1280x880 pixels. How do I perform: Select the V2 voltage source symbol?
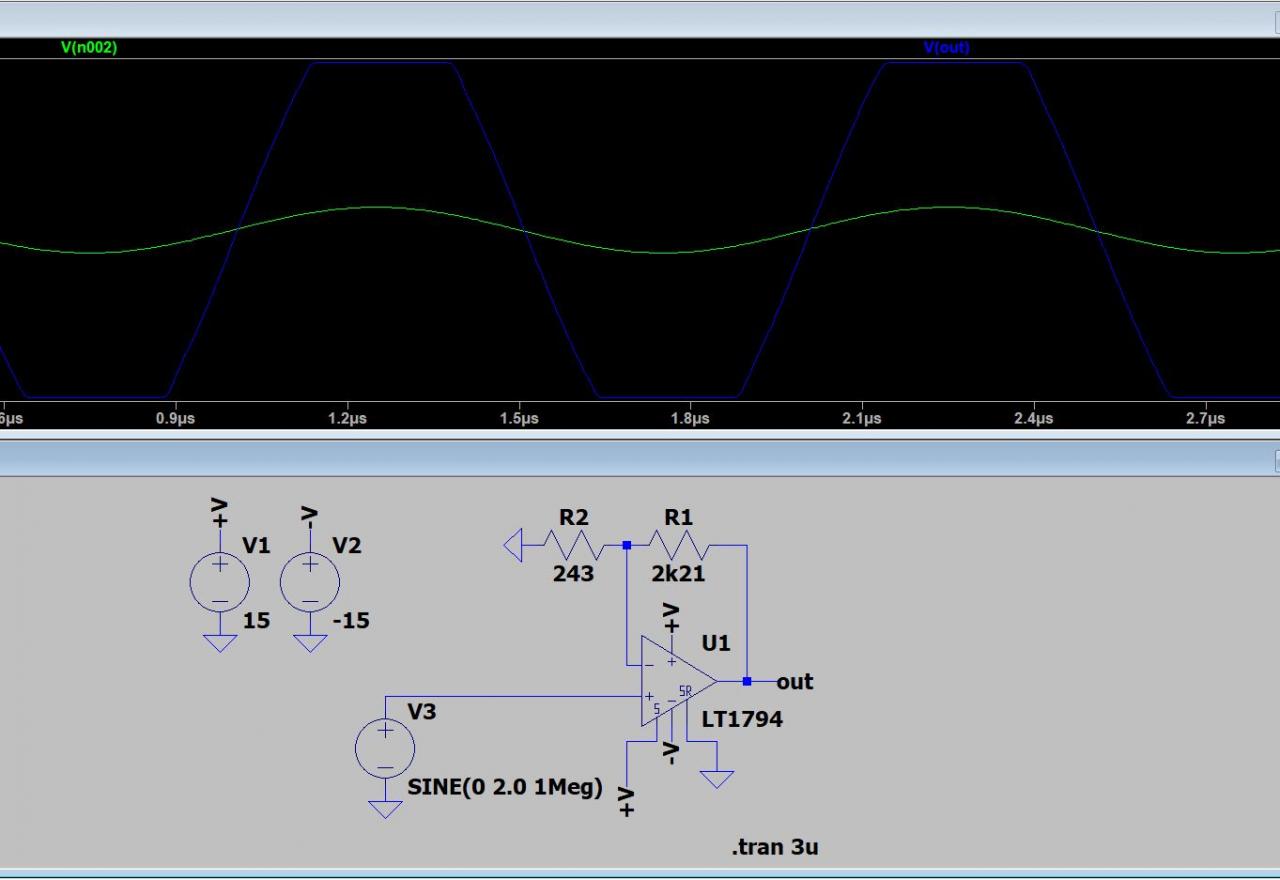click(x=310, y=582)
